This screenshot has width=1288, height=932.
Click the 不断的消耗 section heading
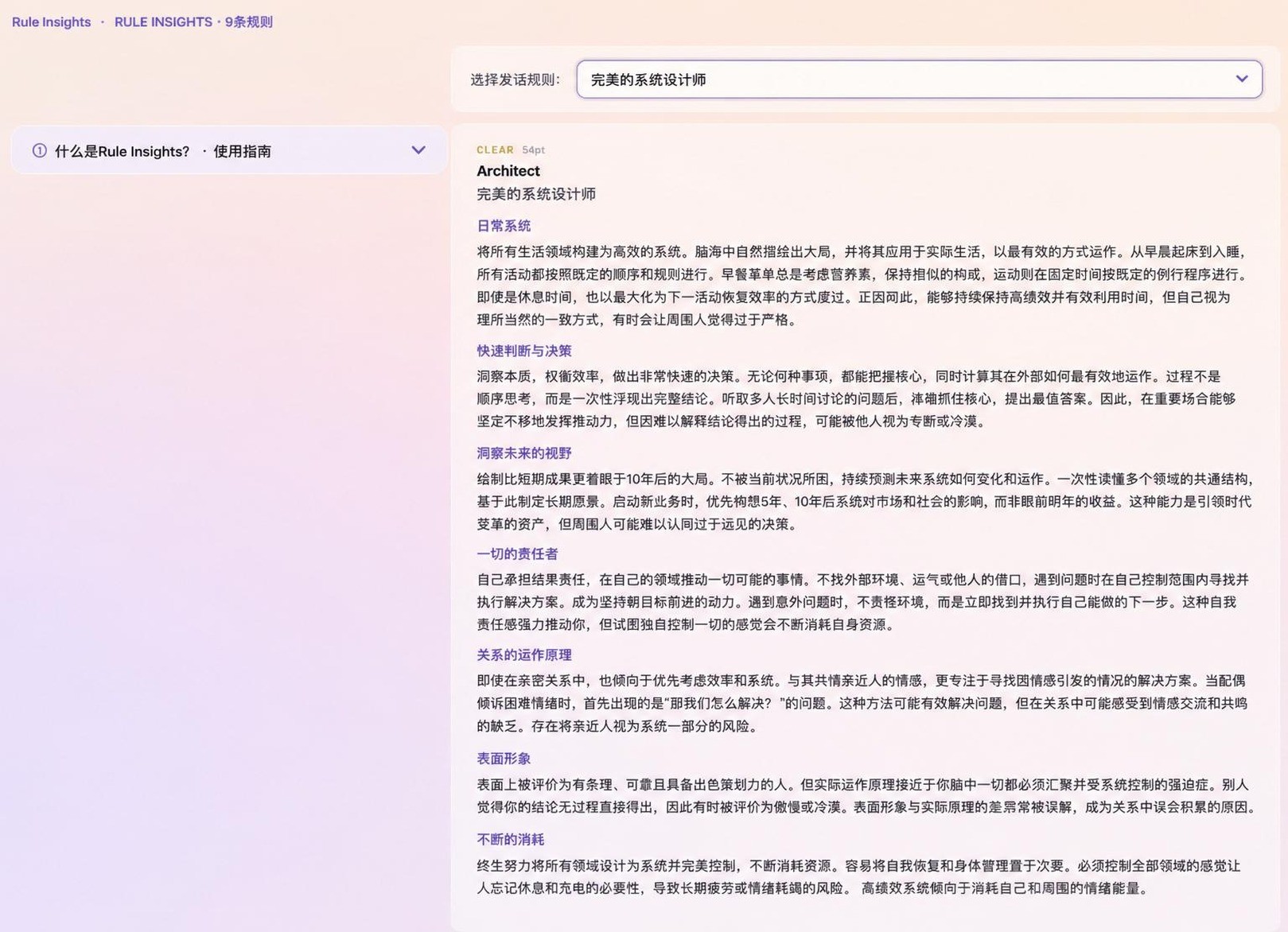[510, 840]
